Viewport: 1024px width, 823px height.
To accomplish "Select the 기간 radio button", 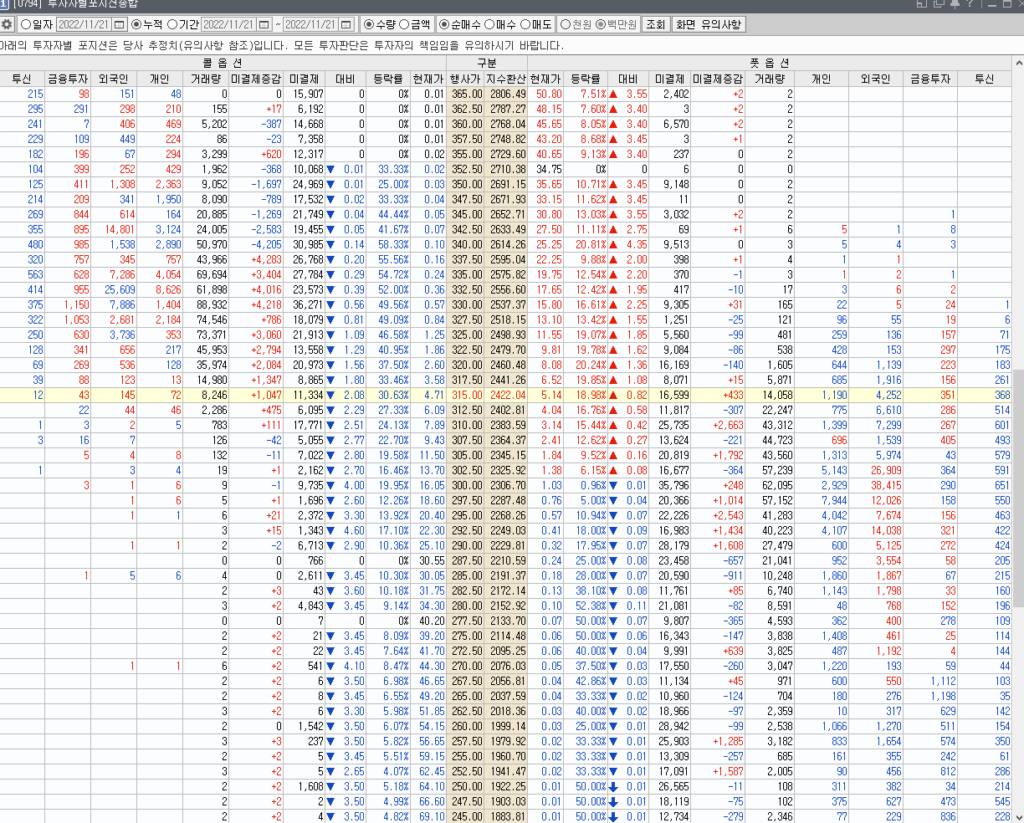I will (172, 24).
